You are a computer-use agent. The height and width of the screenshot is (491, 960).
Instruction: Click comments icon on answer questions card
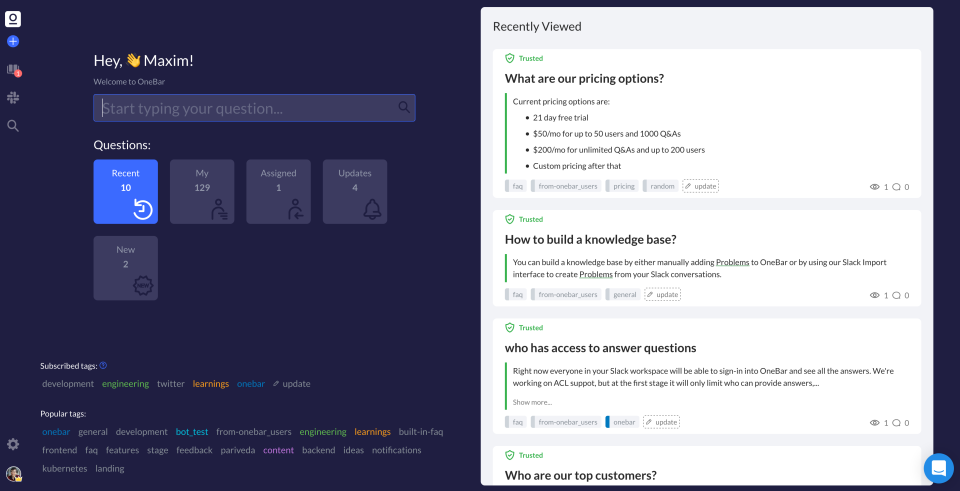(896, 422)
